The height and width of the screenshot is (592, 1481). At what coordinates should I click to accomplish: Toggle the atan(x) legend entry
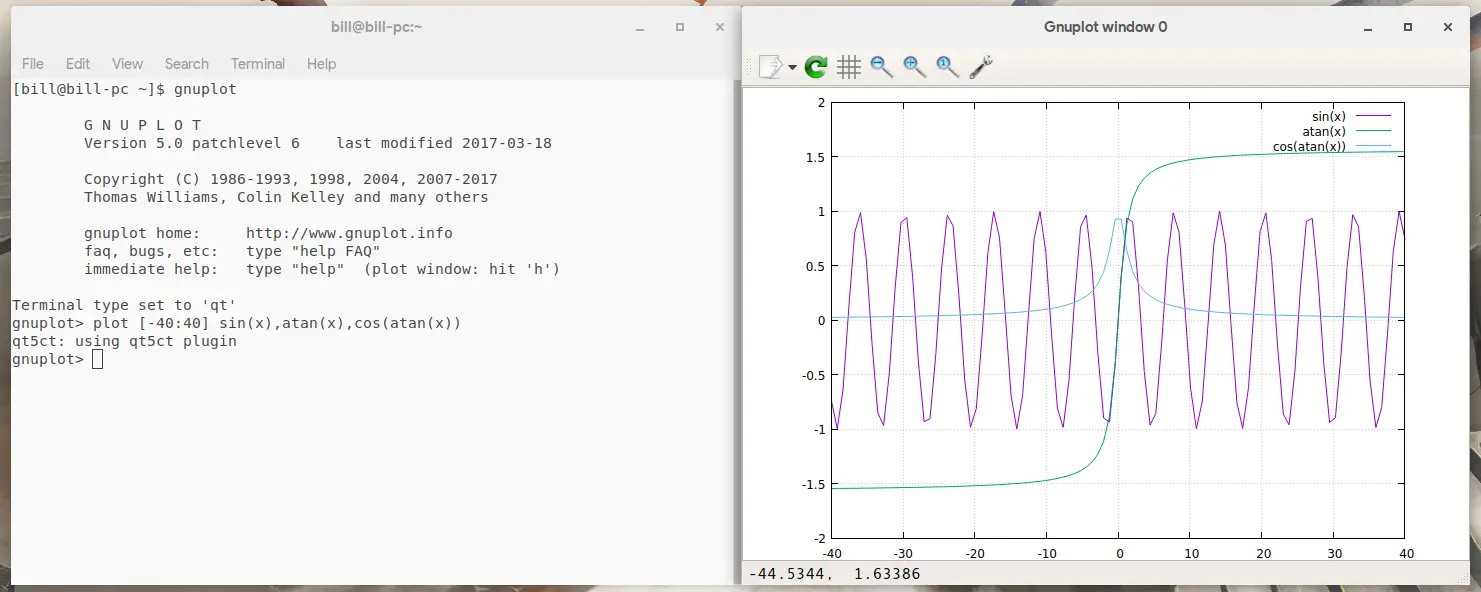pos(1346,131)
